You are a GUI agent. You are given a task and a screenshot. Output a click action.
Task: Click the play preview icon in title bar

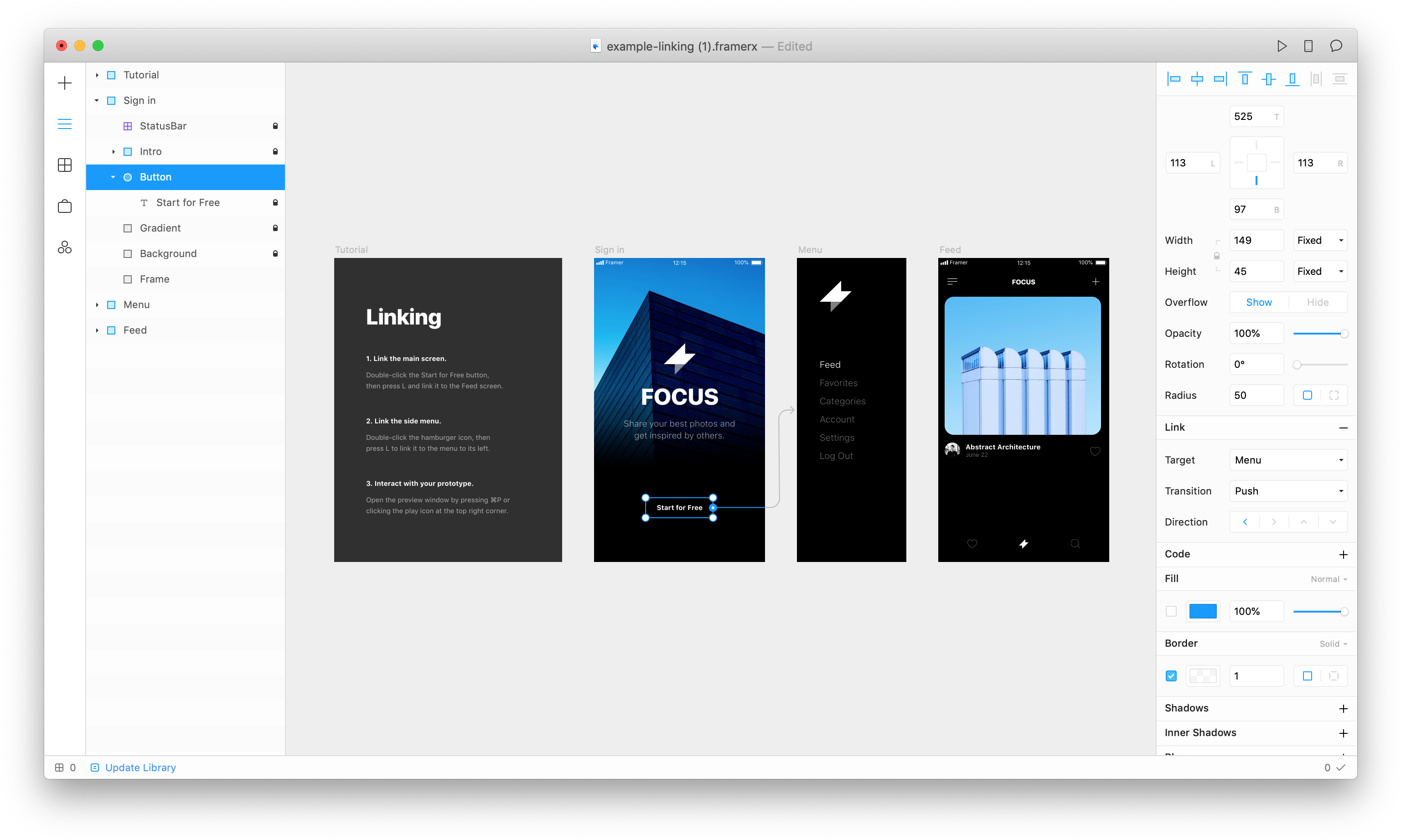pyautogui.click(x=1282, y=46)
